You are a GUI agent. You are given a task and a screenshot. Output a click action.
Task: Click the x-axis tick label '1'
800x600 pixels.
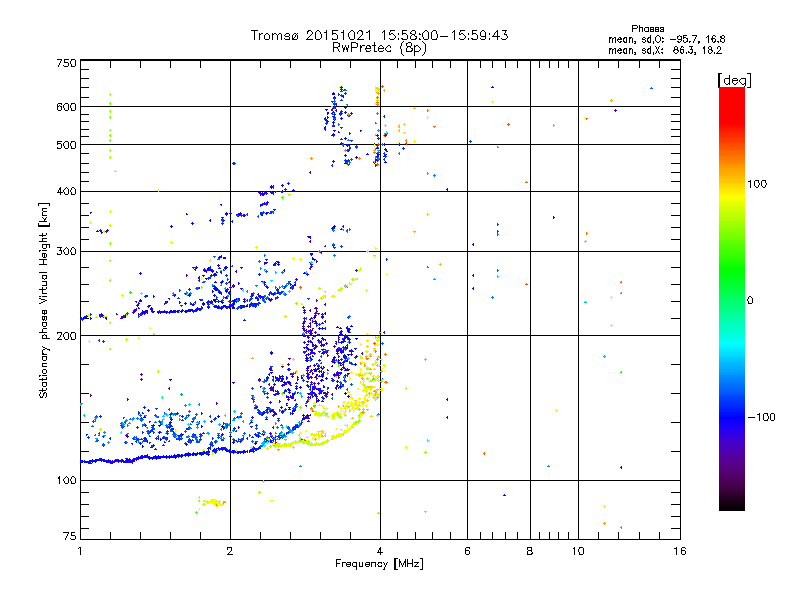tap(81, 551)
